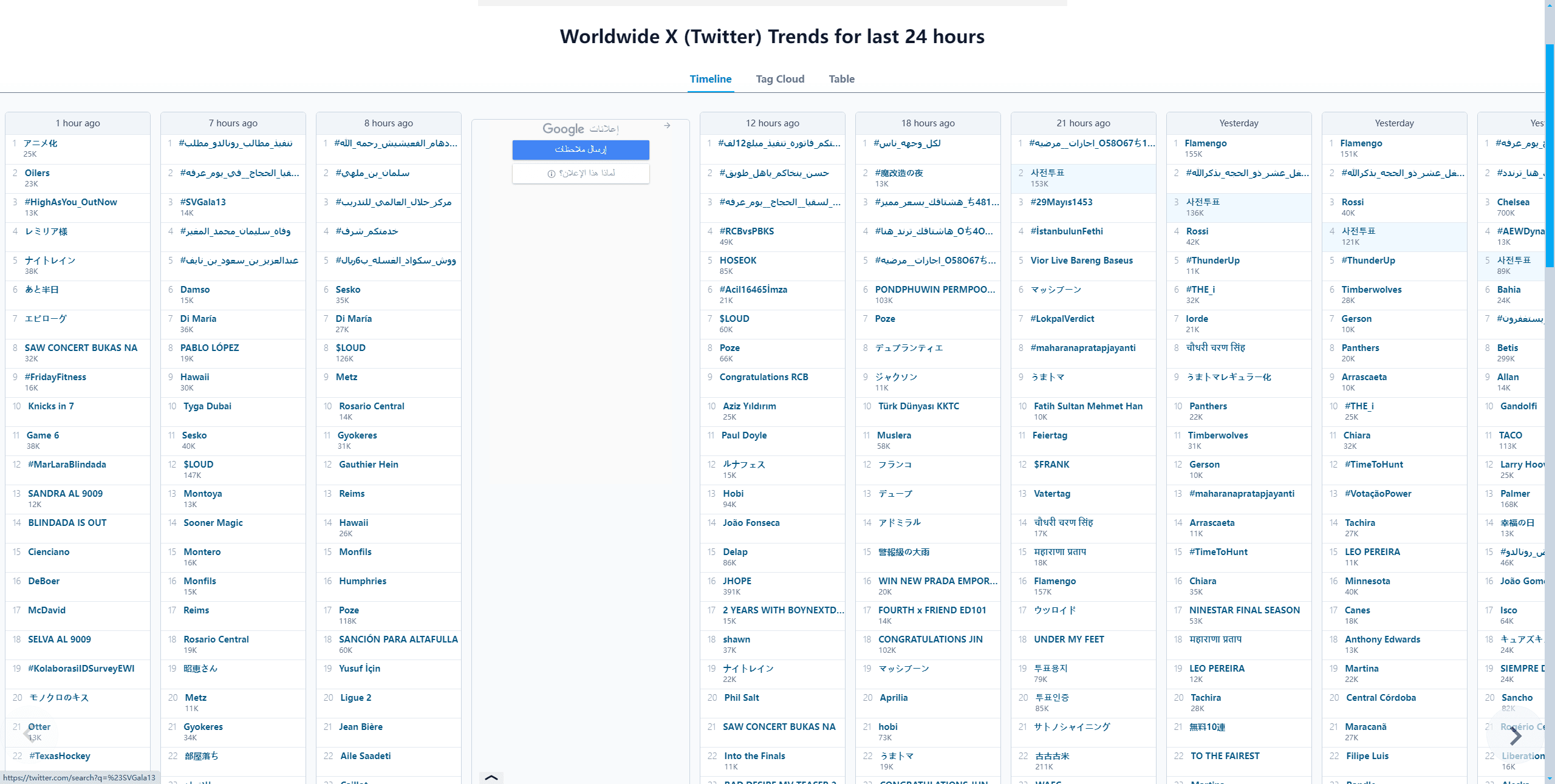Switch to the Timeline tab
The width and height of the screenshot is (1555, 784).
(x=710, y=79)
